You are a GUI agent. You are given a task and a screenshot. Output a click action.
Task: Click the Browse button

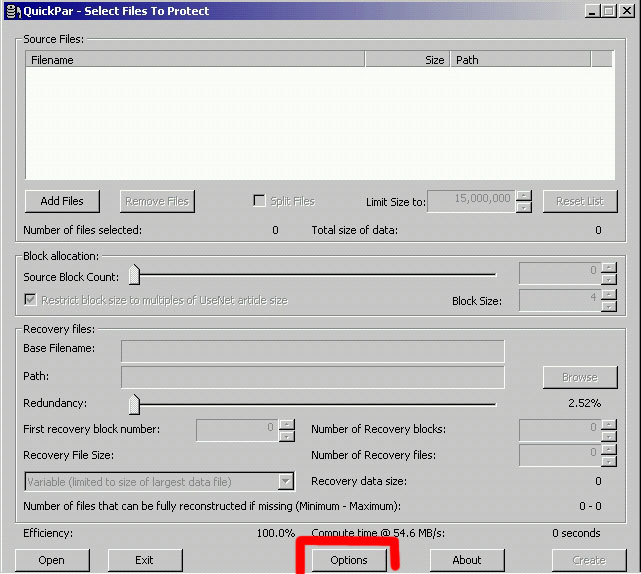tap(580, 377)
